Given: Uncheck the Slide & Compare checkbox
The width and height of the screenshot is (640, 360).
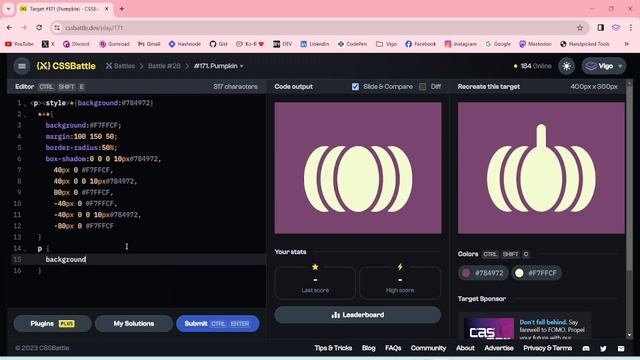Looking at the screenshot, I should (355, 87).
